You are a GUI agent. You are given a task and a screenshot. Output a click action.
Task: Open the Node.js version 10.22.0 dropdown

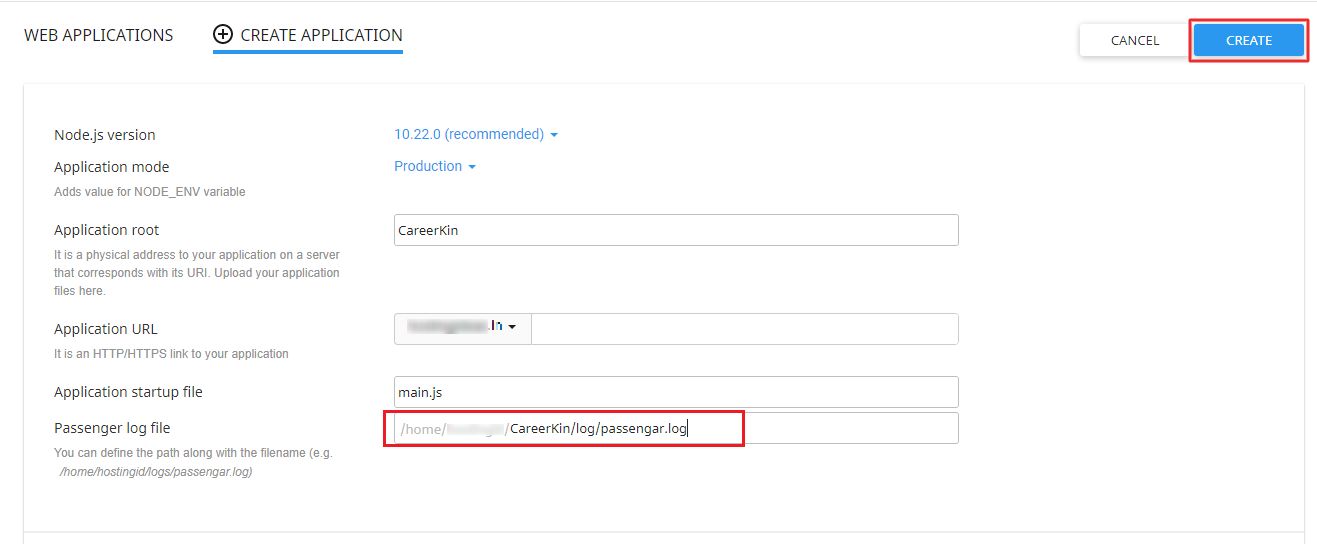(476, 134)
